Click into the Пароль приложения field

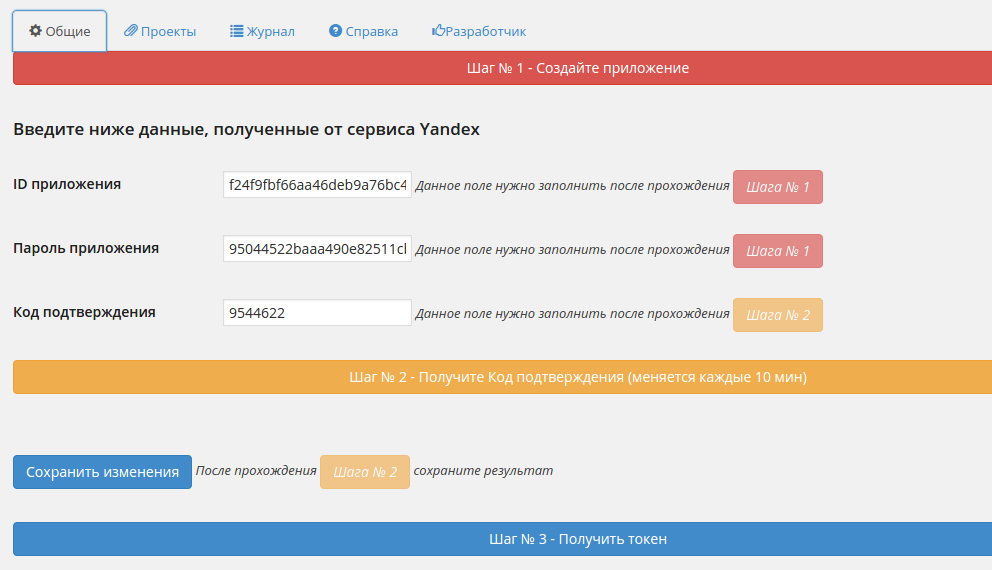(x=317, y=249)
